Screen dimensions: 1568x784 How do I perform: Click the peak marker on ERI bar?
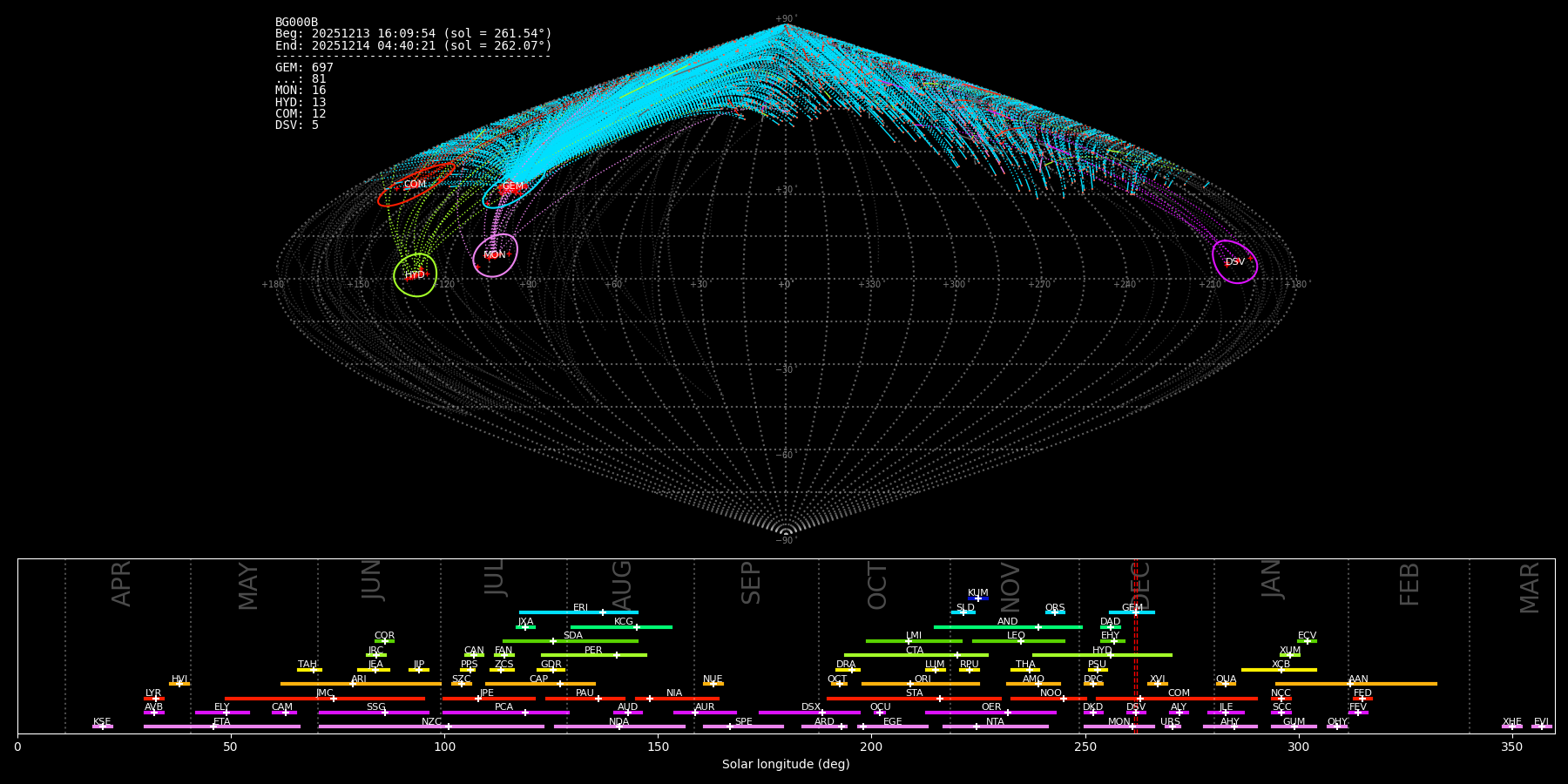click(x=602, y=612)
